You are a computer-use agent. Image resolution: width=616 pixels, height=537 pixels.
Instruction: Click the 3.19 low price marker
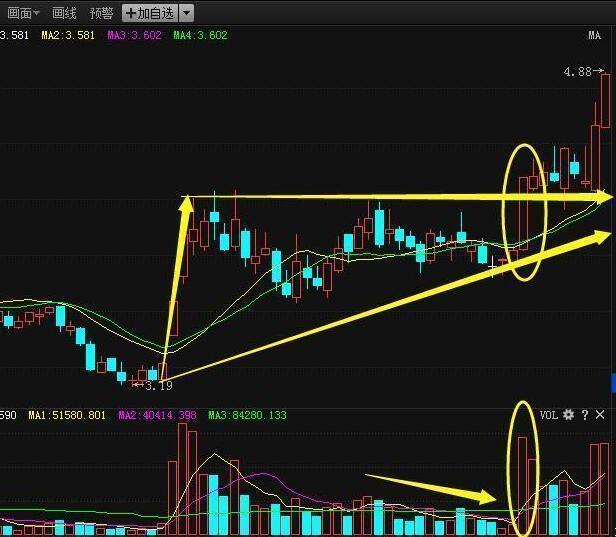(153, 385)
